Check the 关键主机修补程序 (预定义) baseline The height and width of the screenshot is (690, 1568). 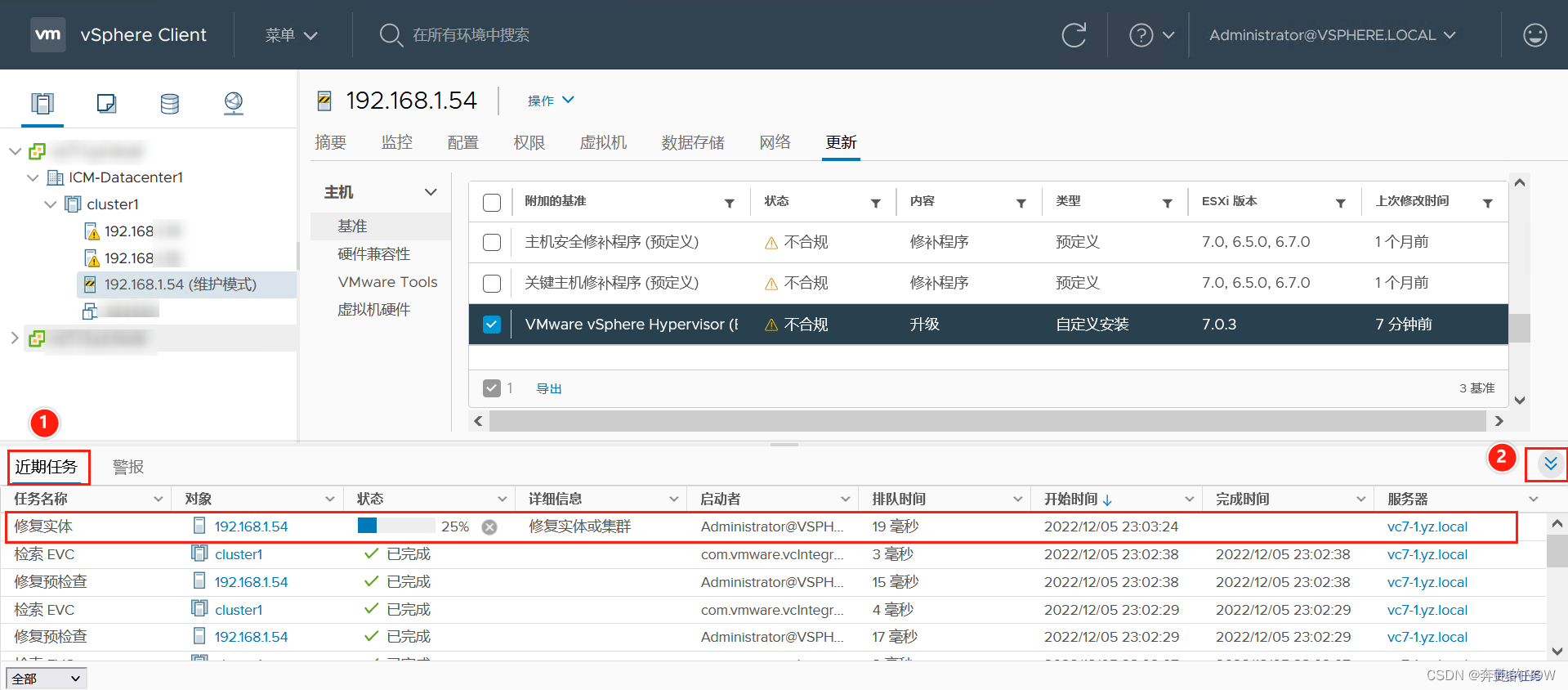click(x=492, y=283)
